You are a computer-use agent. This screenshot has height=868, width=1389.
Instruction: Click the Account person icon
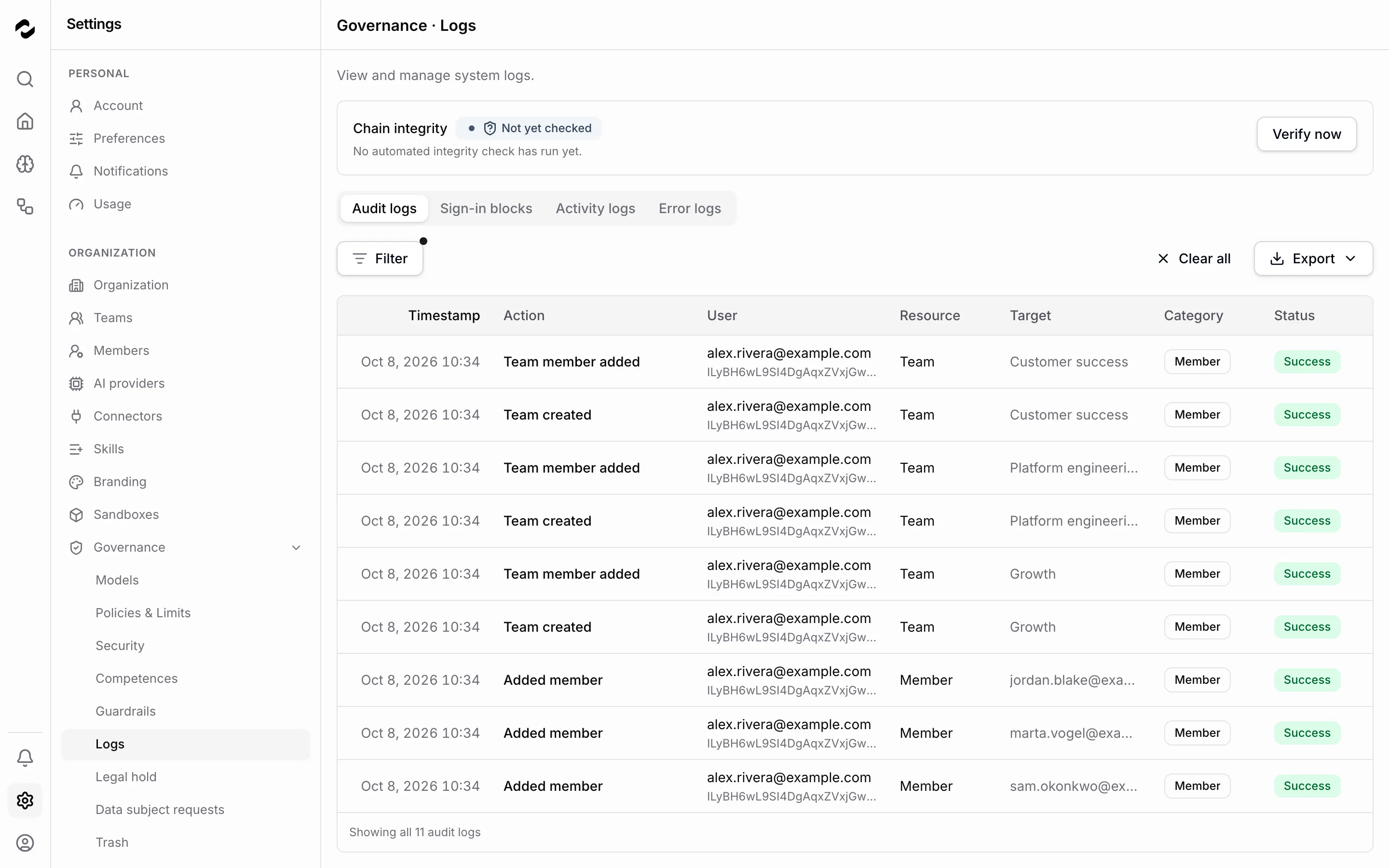[x=76, y=106]
